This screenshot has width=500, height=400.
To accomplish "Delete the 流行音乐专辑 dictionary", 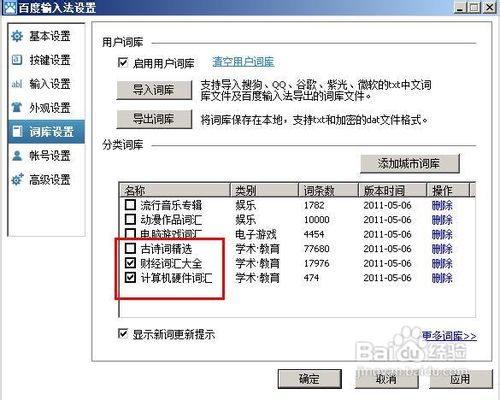I will 442,205.
